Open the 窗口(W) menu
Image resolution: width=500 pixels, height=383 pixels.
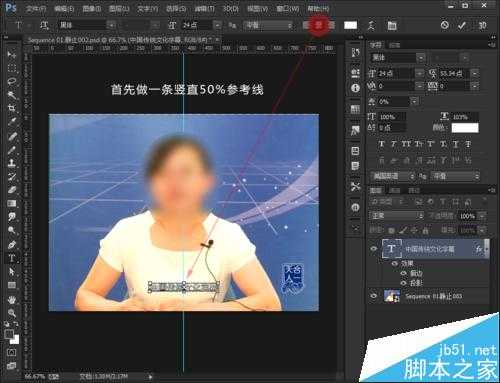pos(288,9)
